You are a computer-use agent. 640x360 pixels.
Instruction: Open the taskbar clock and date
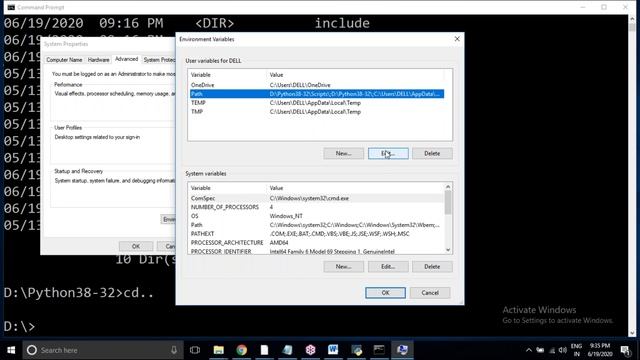pyautogui.click(x=600, y=350)
